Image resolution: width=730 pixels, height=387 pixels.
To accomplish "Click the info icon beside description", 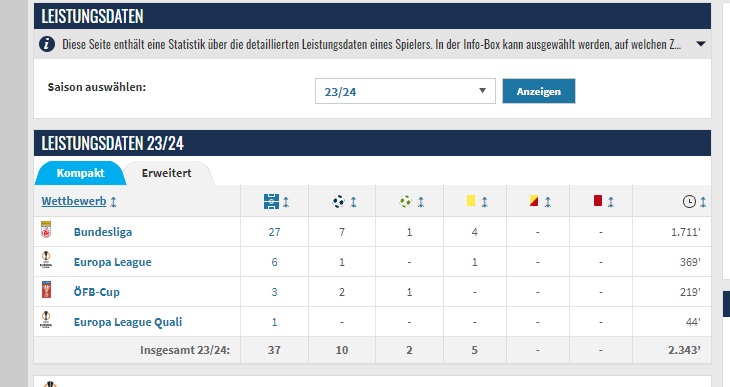I will point(47,44).
